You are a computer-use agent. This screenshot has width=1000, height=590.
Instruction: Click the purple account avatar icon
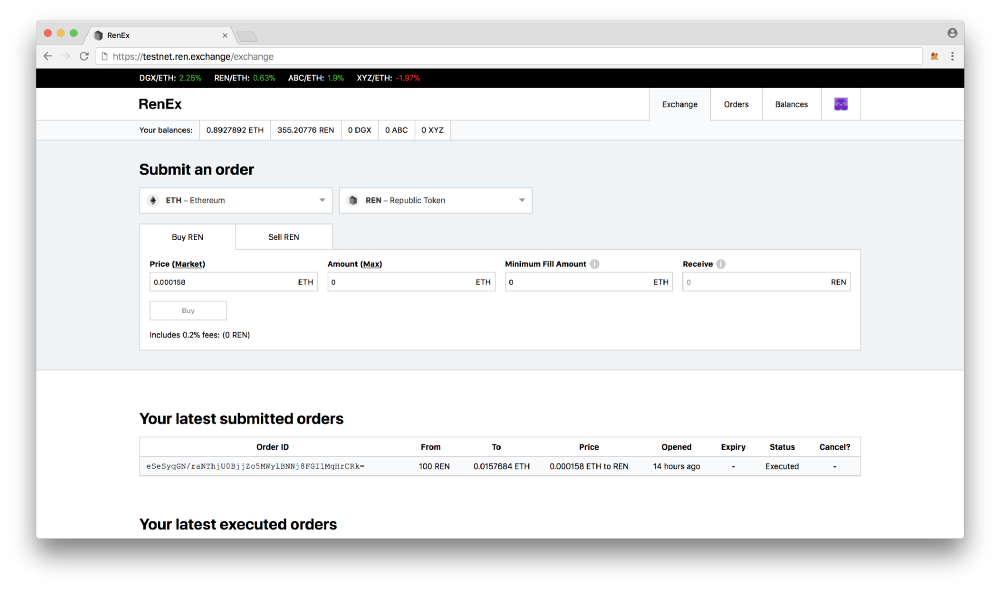[840, 104]
